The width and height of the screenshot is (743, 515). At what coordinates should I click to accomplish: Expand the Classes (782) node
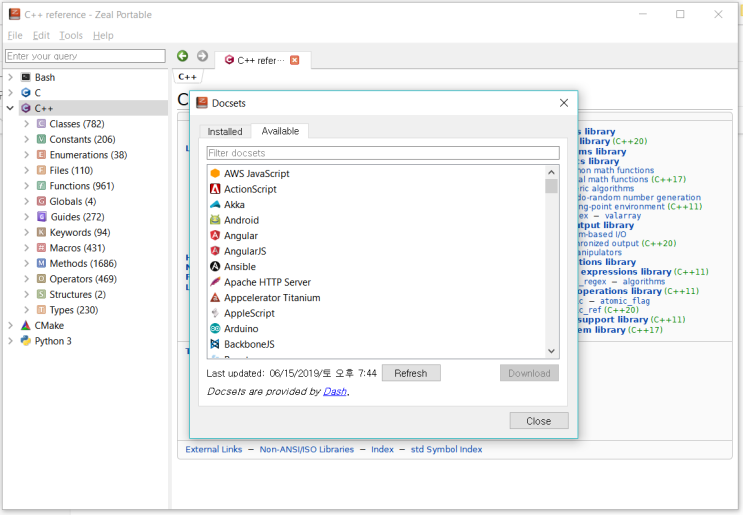(27, 124)
